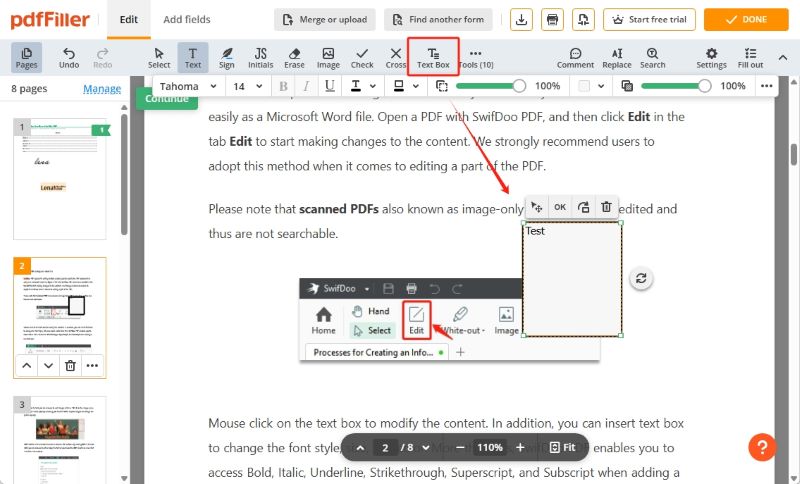
Task: Open the font size 14 dropdown
Action: coord(247,86)
